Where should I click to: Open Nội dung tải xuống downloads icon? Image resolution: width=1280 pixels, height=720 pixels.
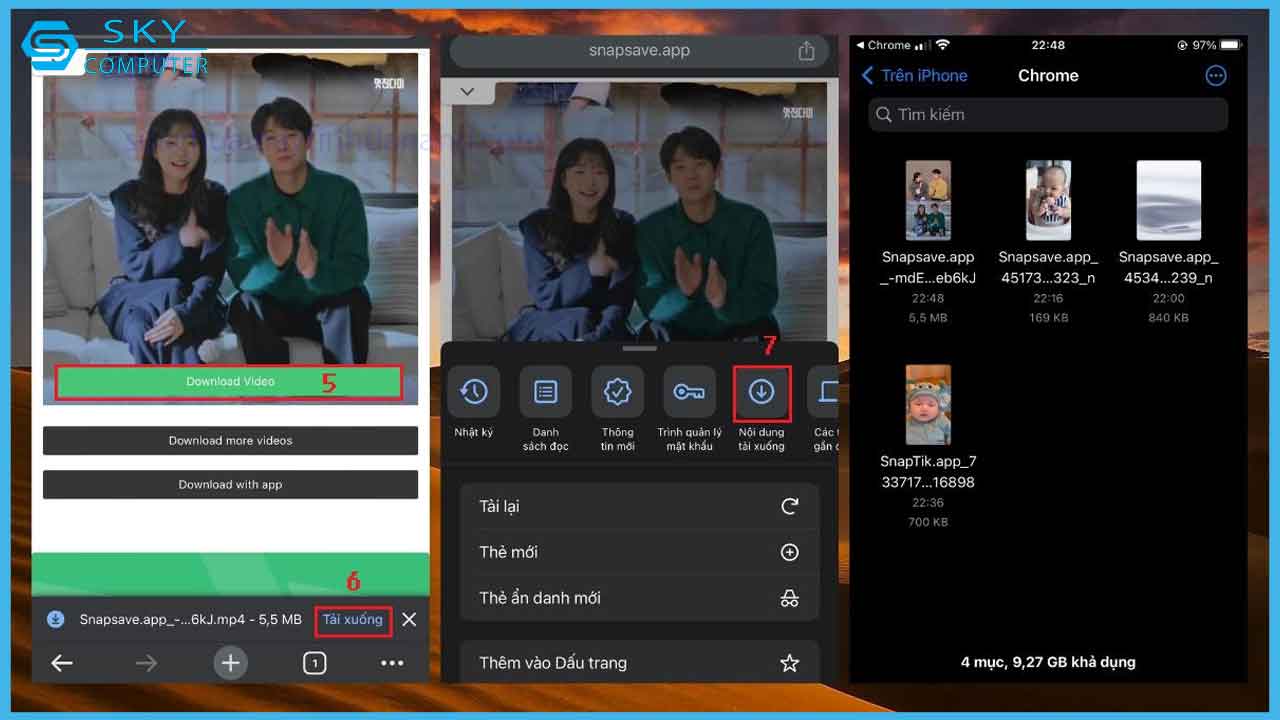click(762, 392)
